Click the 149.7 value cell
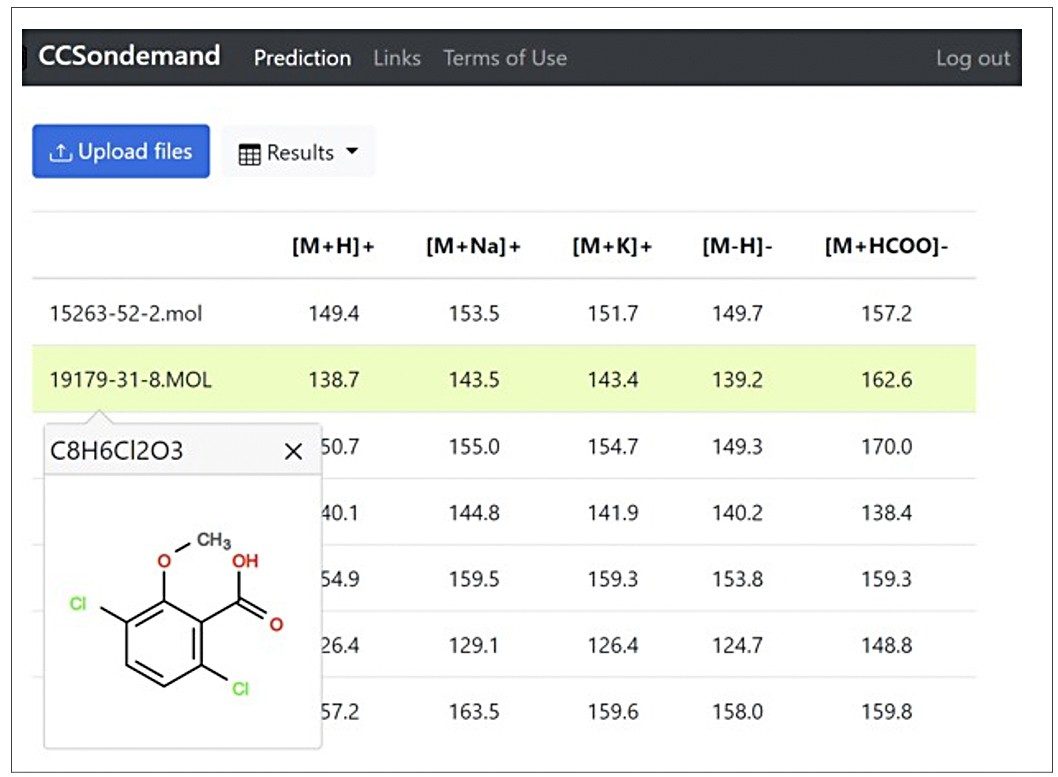This screenshot has width=1058, height=777. [x=737, y=314]
